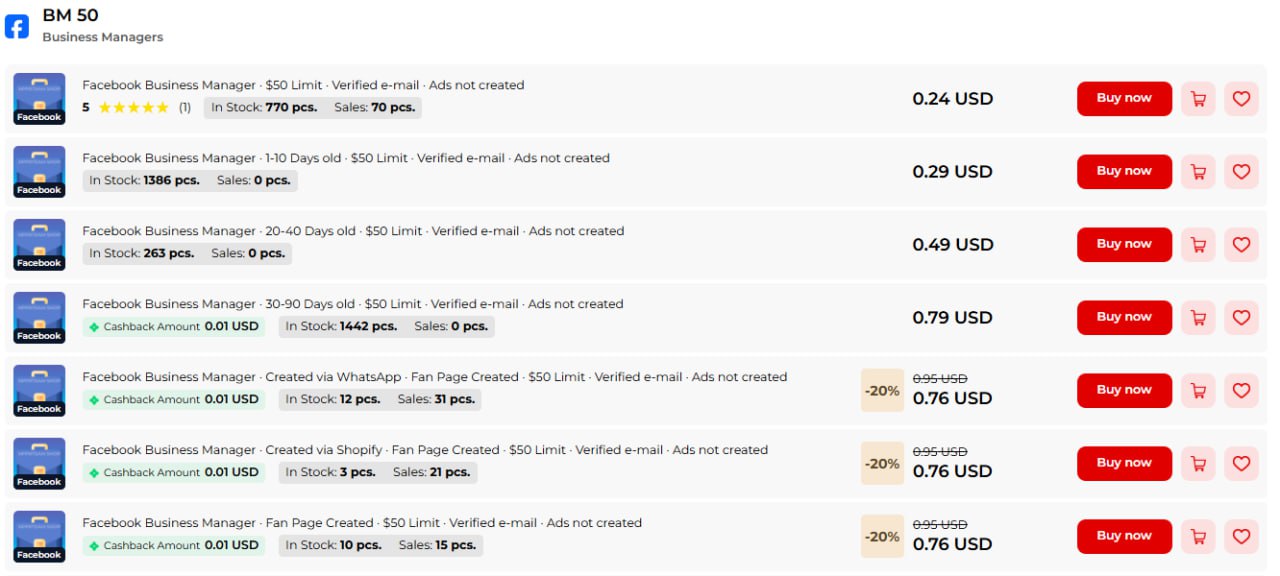Favorite the Shopify-created Business Manager listing

[1241, 464]
